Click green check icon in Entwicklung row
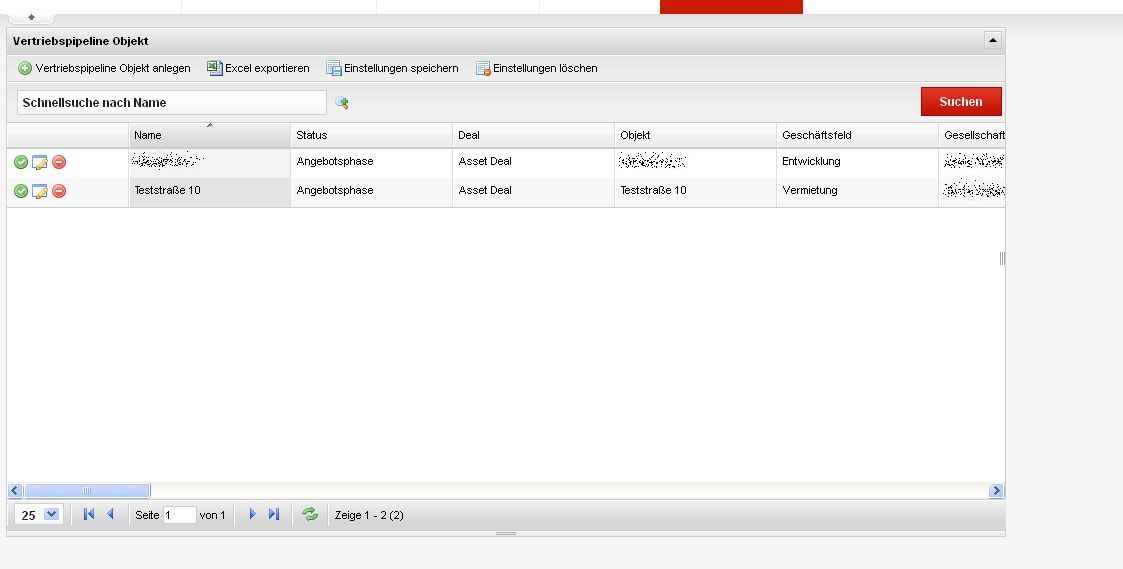The image size is (1123, 569). click(x=21, y=162)
